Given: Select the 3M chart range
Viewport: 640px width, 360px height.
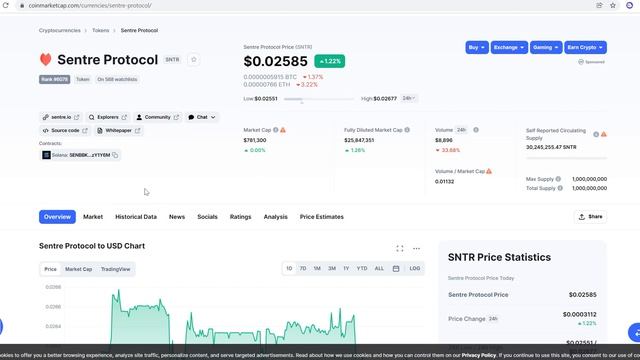Looking at the screenshot, I should click(332, 269).
